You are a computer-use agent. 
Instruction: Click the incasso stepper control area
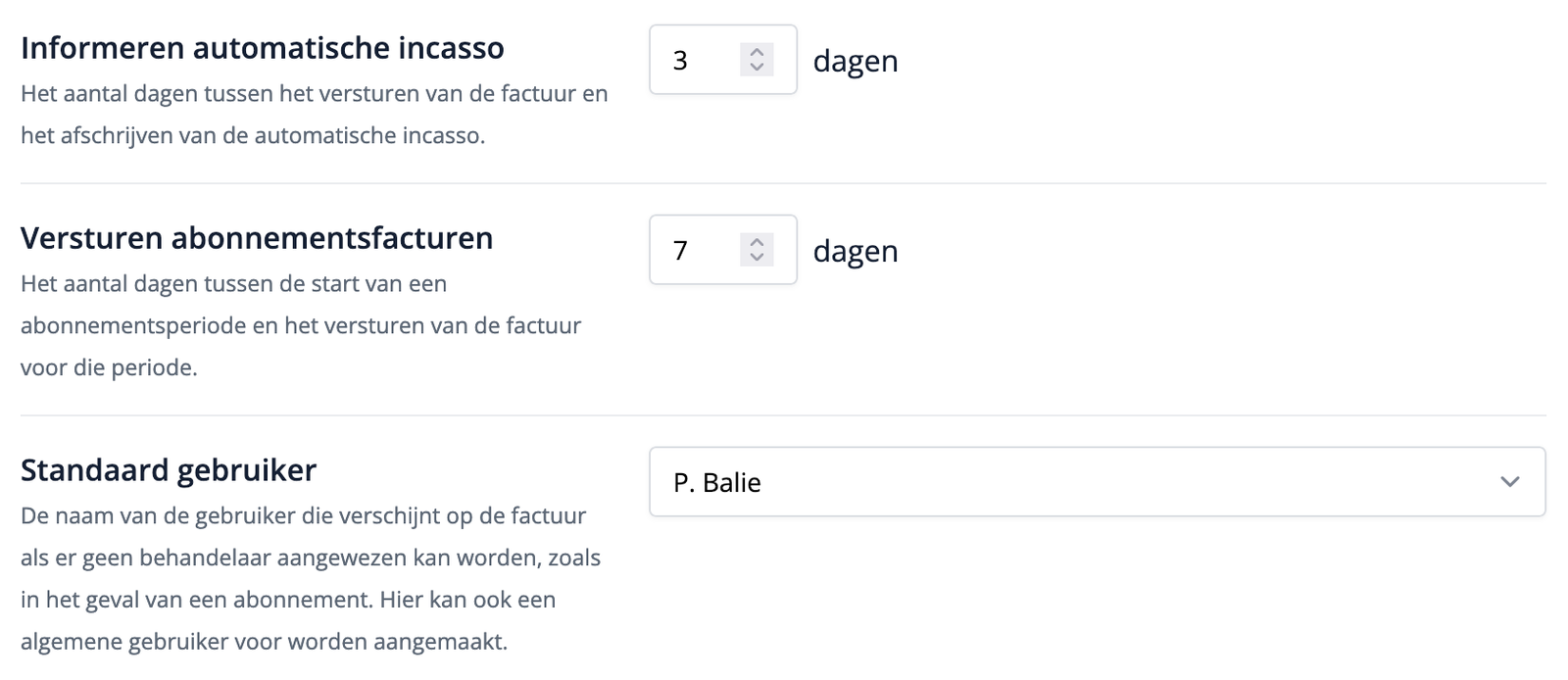pyautogui.click(x=758, y=60)
